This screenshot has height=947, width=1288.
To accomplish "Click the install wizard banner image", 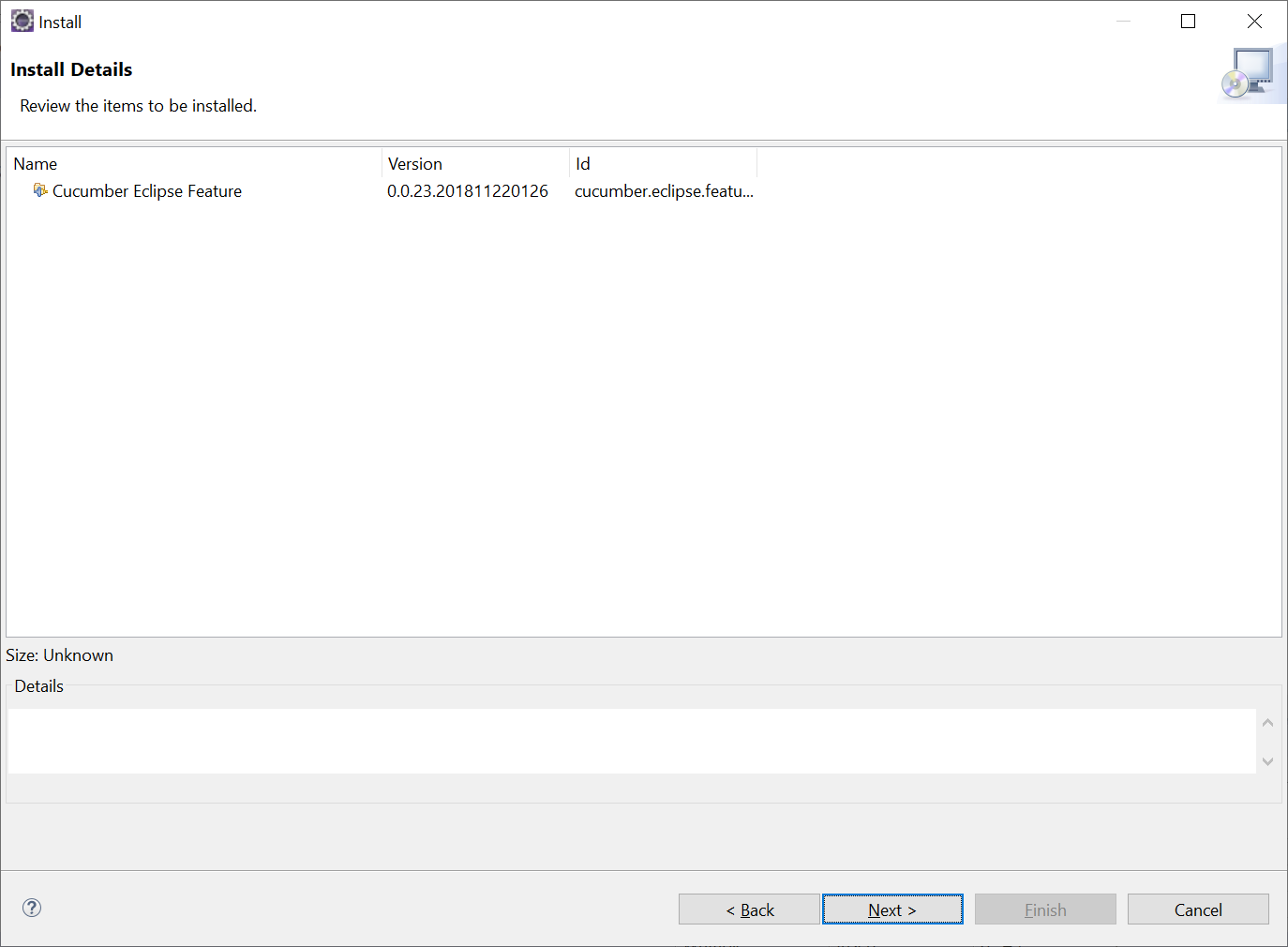I will (1252, 73).
